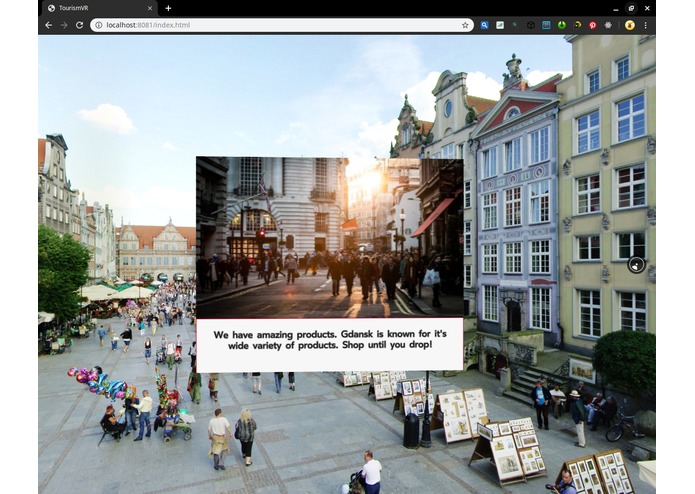The width and height of the screenshot is (695, 494).
Task: Click the "We have amazing products" description text
Action: click(x=330, y=340)
